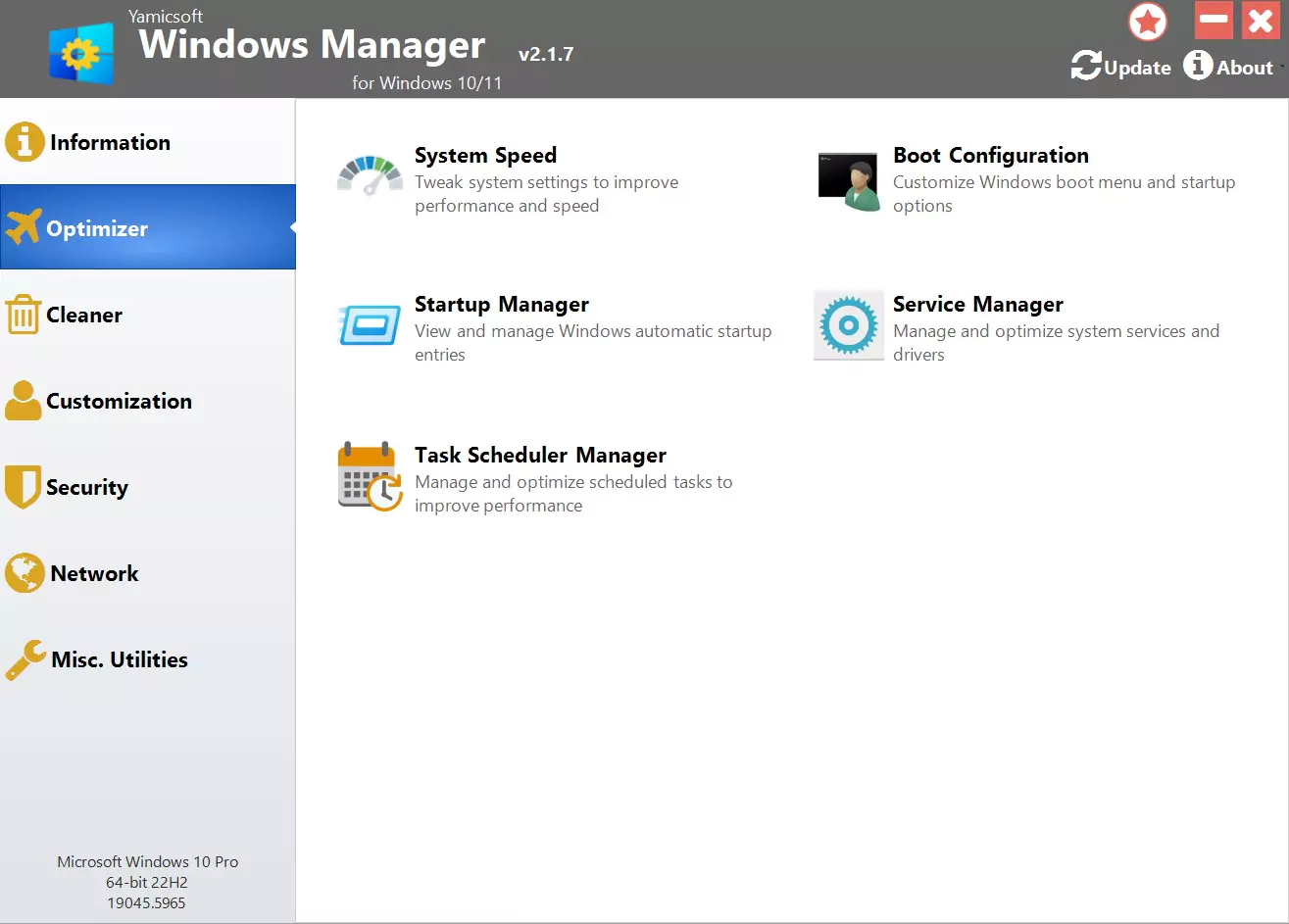Click 'Microsoft Windows 10 Pro' text
1289x924 pixels.
point(148,861)
